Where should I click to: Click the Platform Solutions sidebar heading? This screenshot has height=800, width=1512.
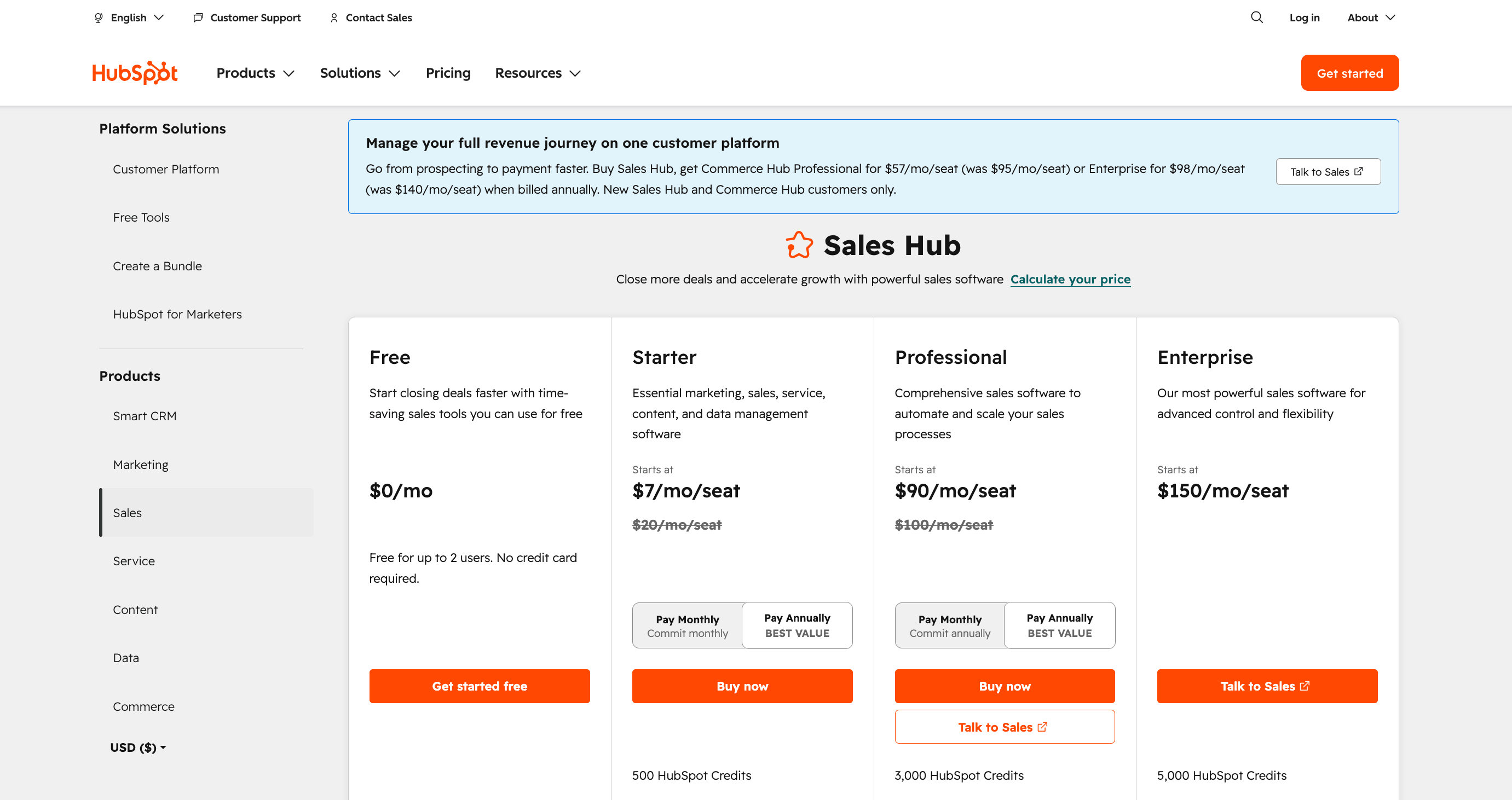[x=163, y=129]
